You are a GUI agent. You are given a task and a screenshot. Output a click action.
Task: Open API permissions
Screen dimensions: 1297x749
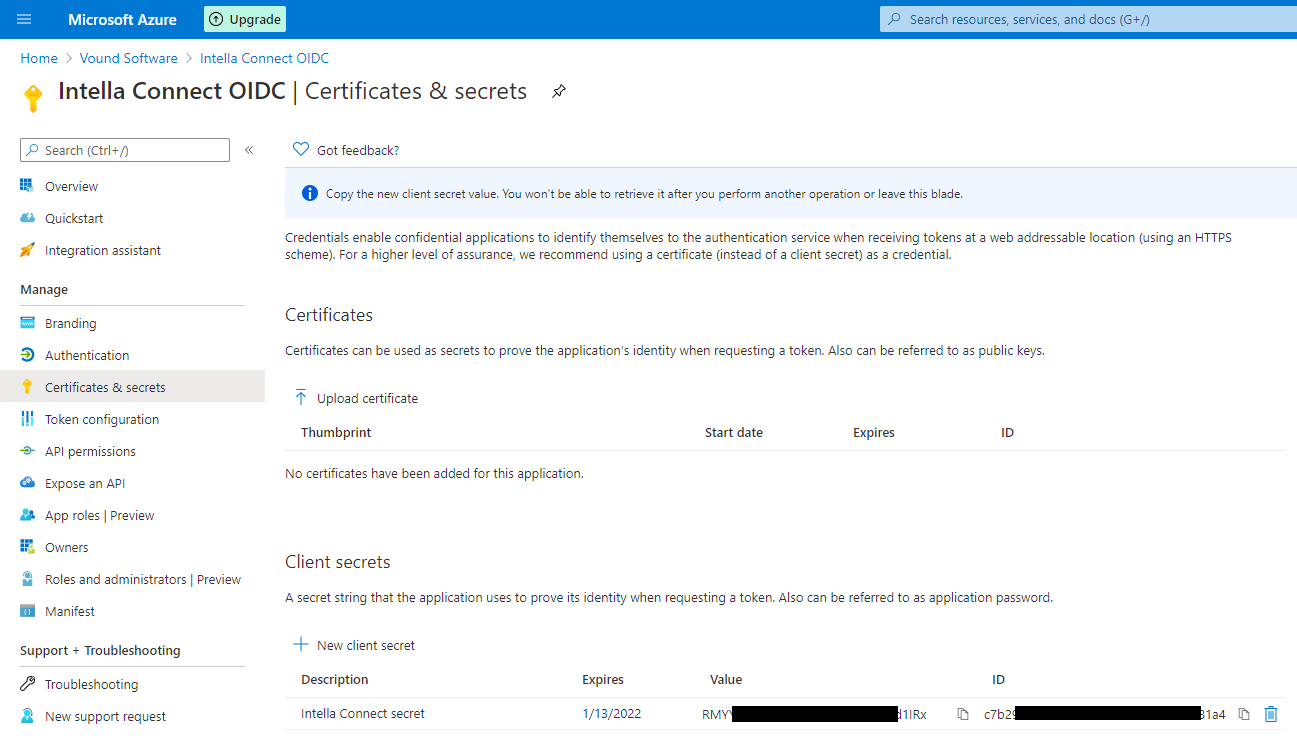92,450
